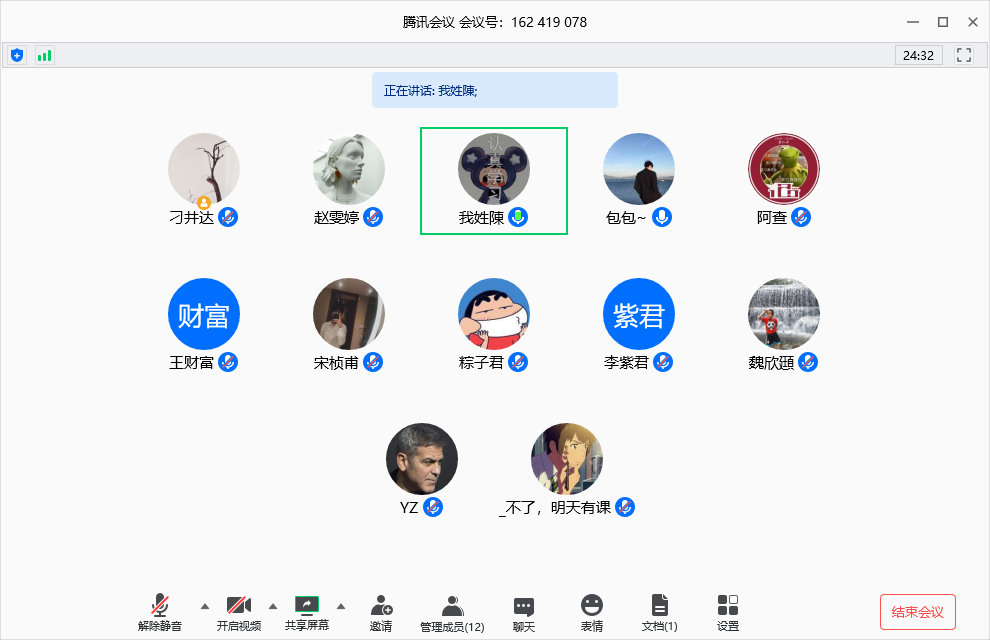Open the Invite (邀请) icon
The width and height of the screenshot is (990, 640).
[x=381, y=612]
